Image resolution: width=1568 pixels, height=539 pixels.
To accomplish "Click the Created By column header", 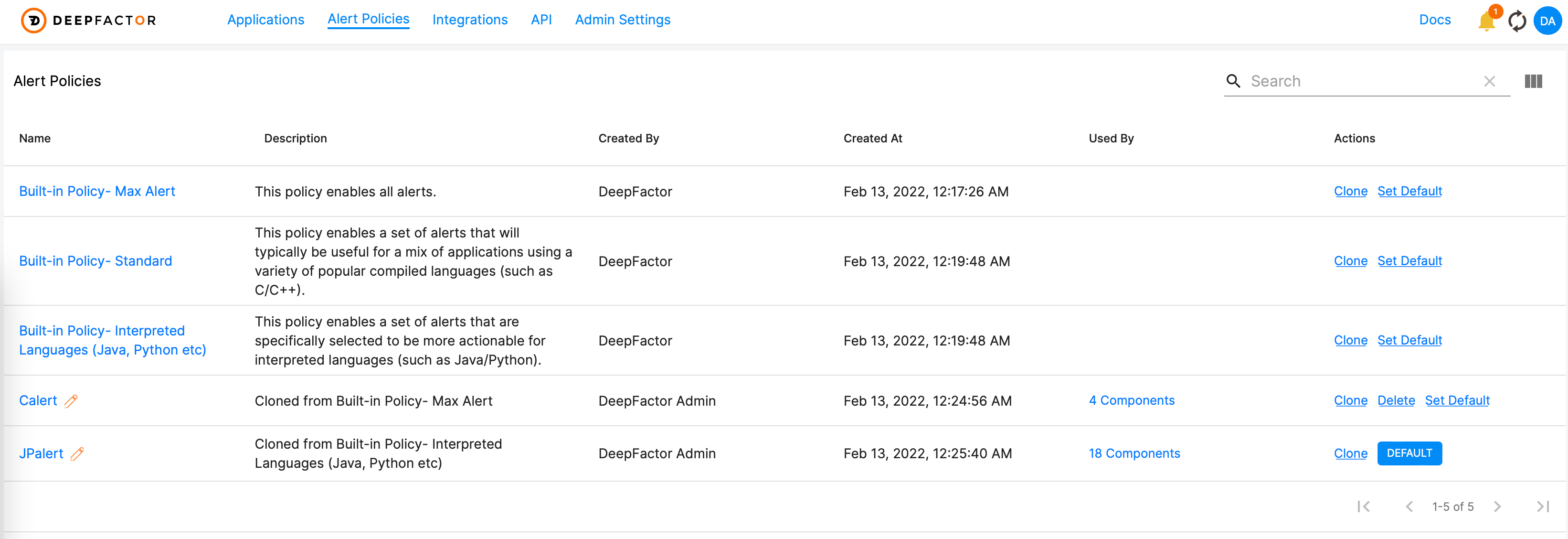I will [628, 138].
